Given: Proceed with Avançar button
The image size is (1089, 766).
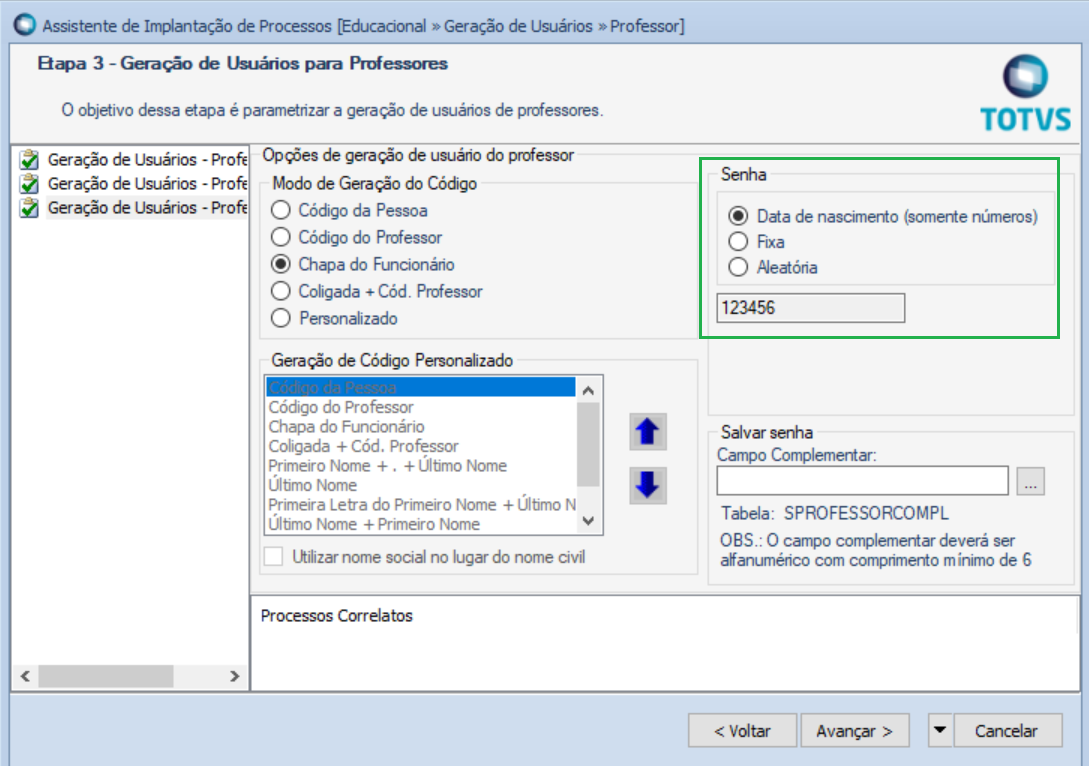Looking at the screenshot, I should point(854,731).
